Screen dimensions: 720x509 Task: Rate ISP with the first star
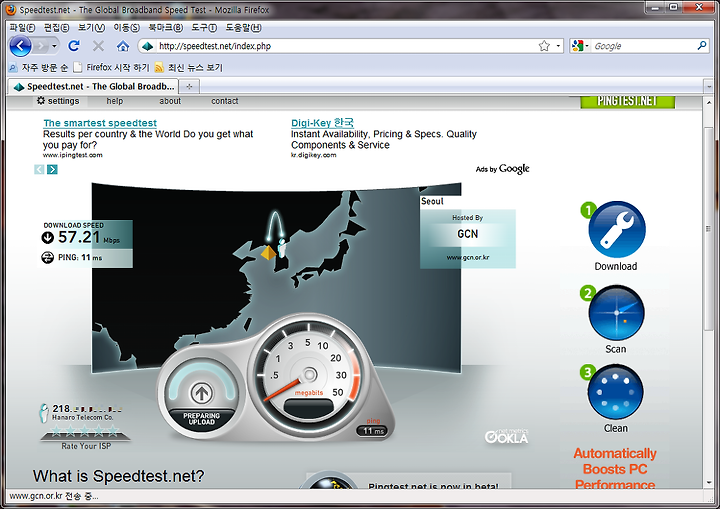[x=56, y=431]
